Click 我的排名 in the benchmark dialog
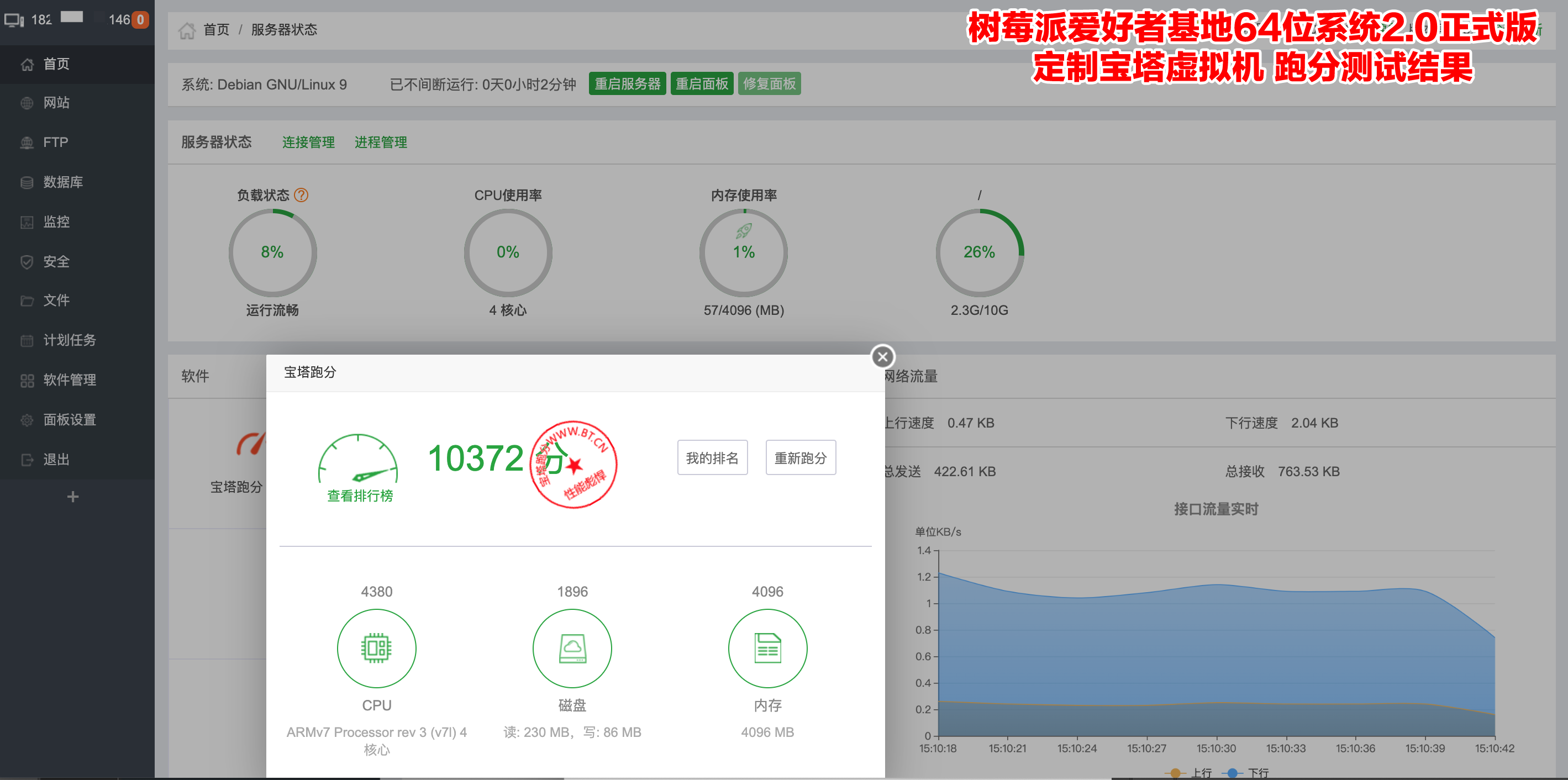The image size is (1568, 780). point(712,457)
